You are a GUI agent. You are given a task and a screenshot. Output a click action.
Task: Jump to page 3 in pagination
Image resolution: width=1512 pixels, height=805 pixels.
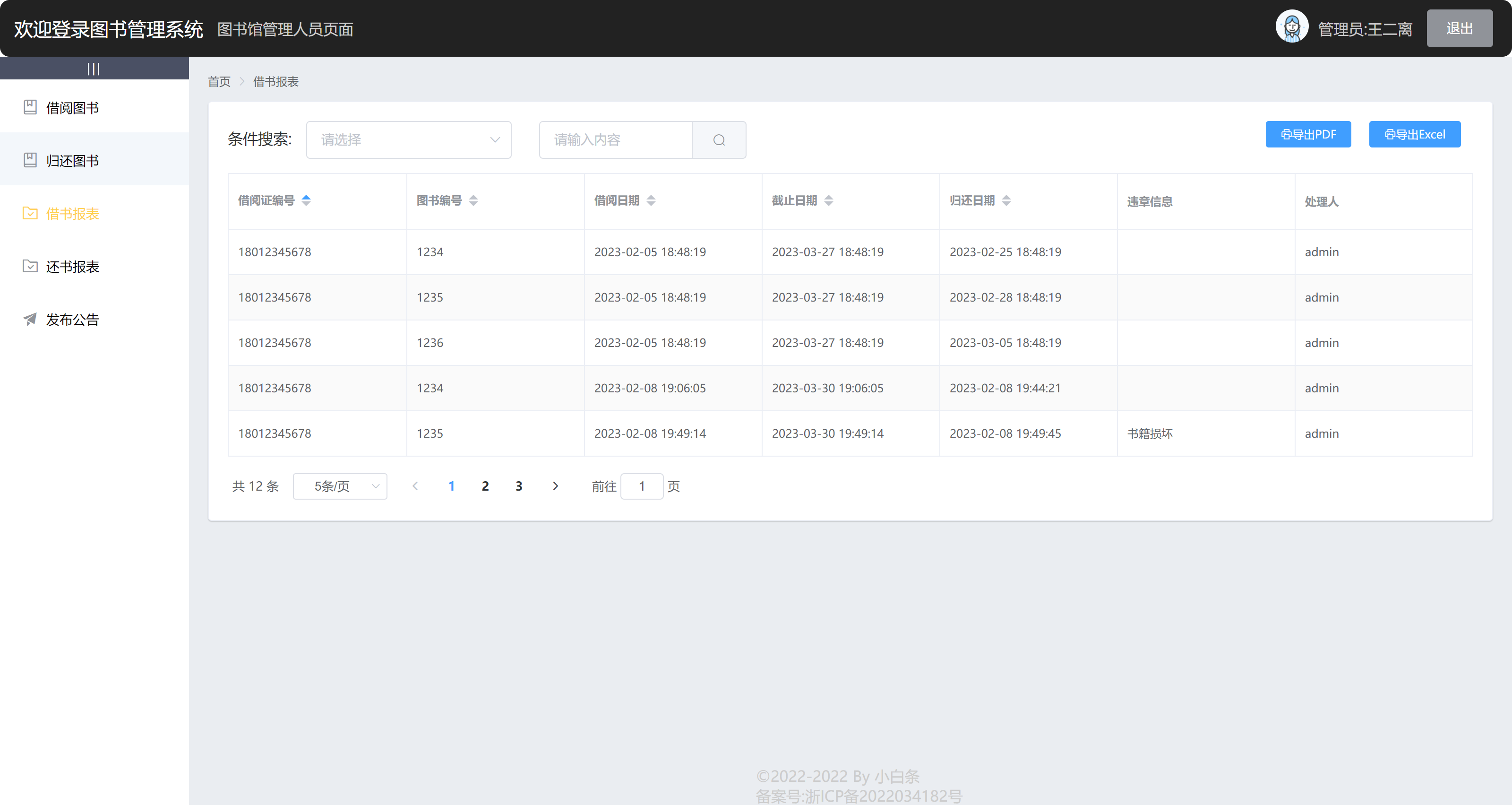pos(519,485)
